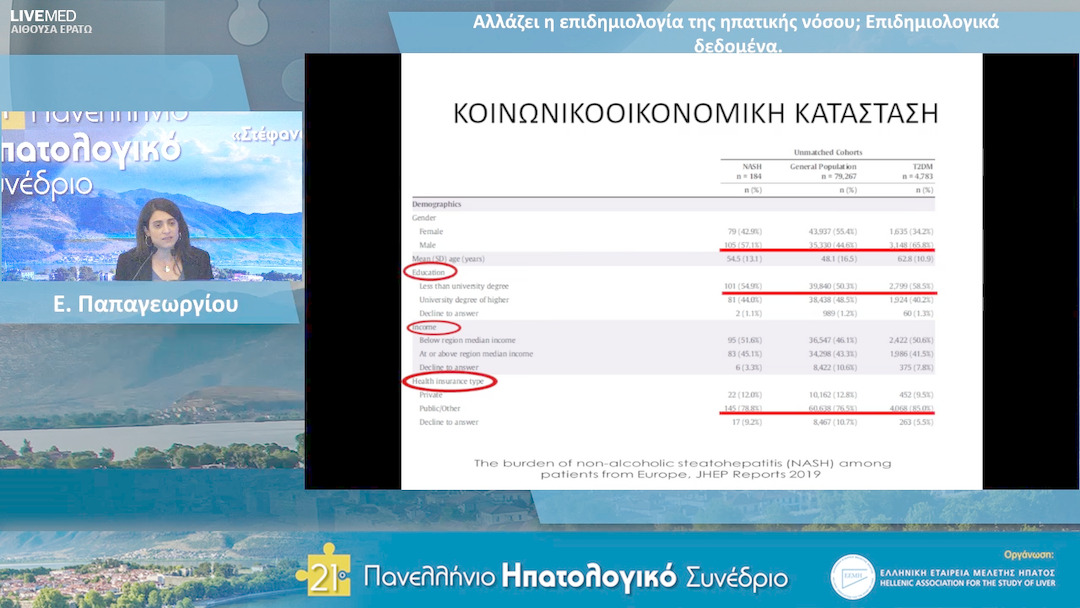
Task: Click the 'T2DM' column header
Action: pos(922,167)
